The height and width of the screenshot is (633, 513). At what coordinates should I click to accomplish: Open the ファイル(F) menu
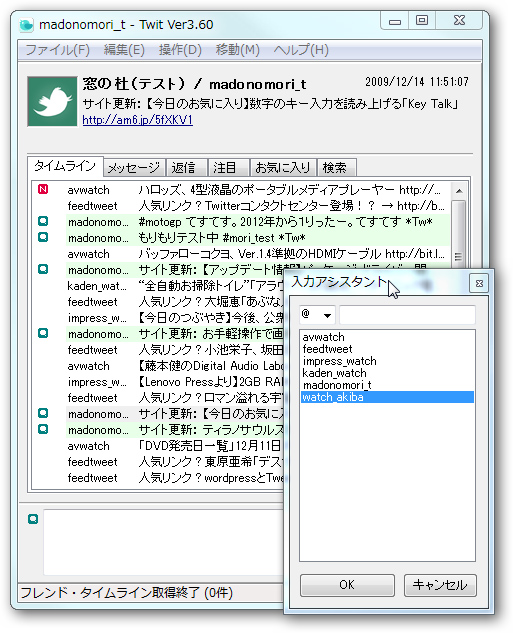[58, 50]
